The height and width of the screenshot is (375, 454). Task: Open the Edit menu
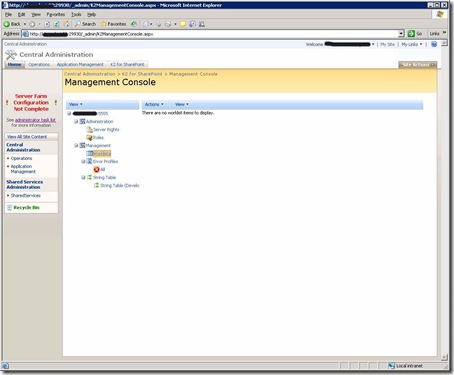coord(22,14)
